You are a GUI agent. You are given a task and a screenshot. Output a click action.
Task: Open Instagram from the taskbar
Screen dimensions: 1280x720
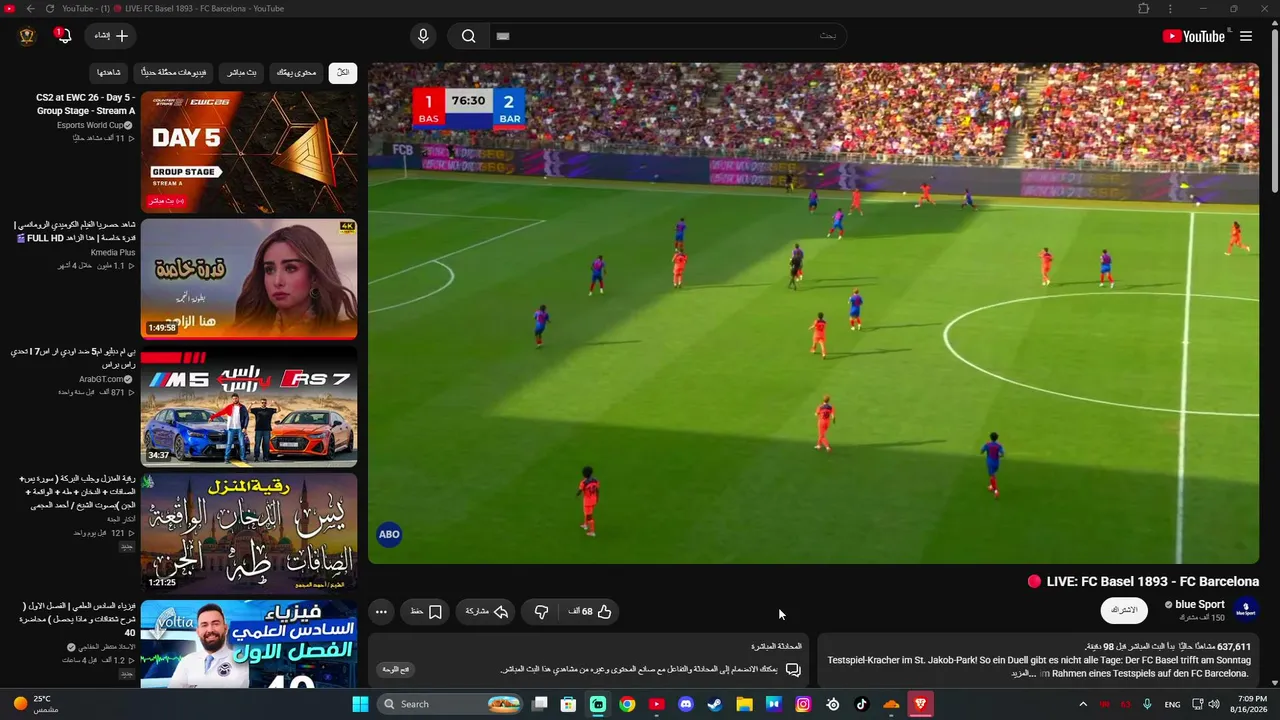[803, 704]
